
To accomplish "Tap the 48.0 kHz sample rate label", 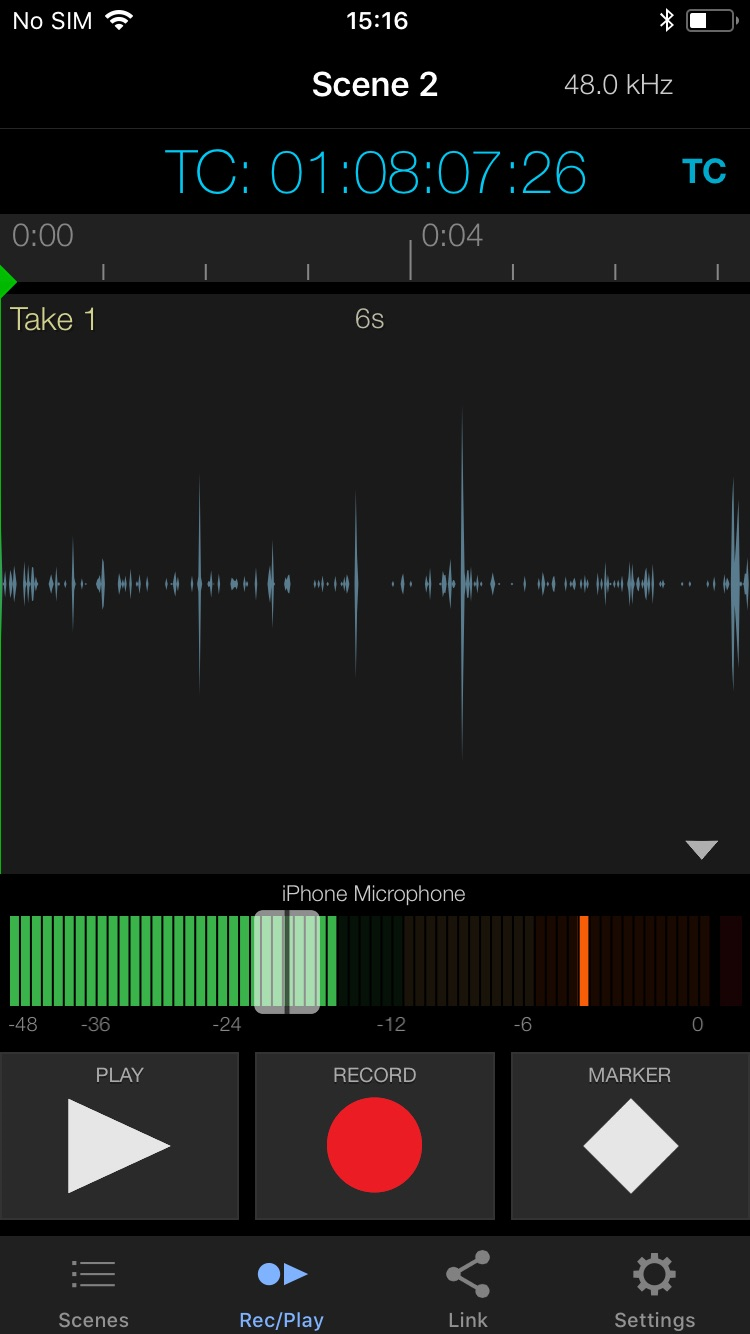I will 618,85.
